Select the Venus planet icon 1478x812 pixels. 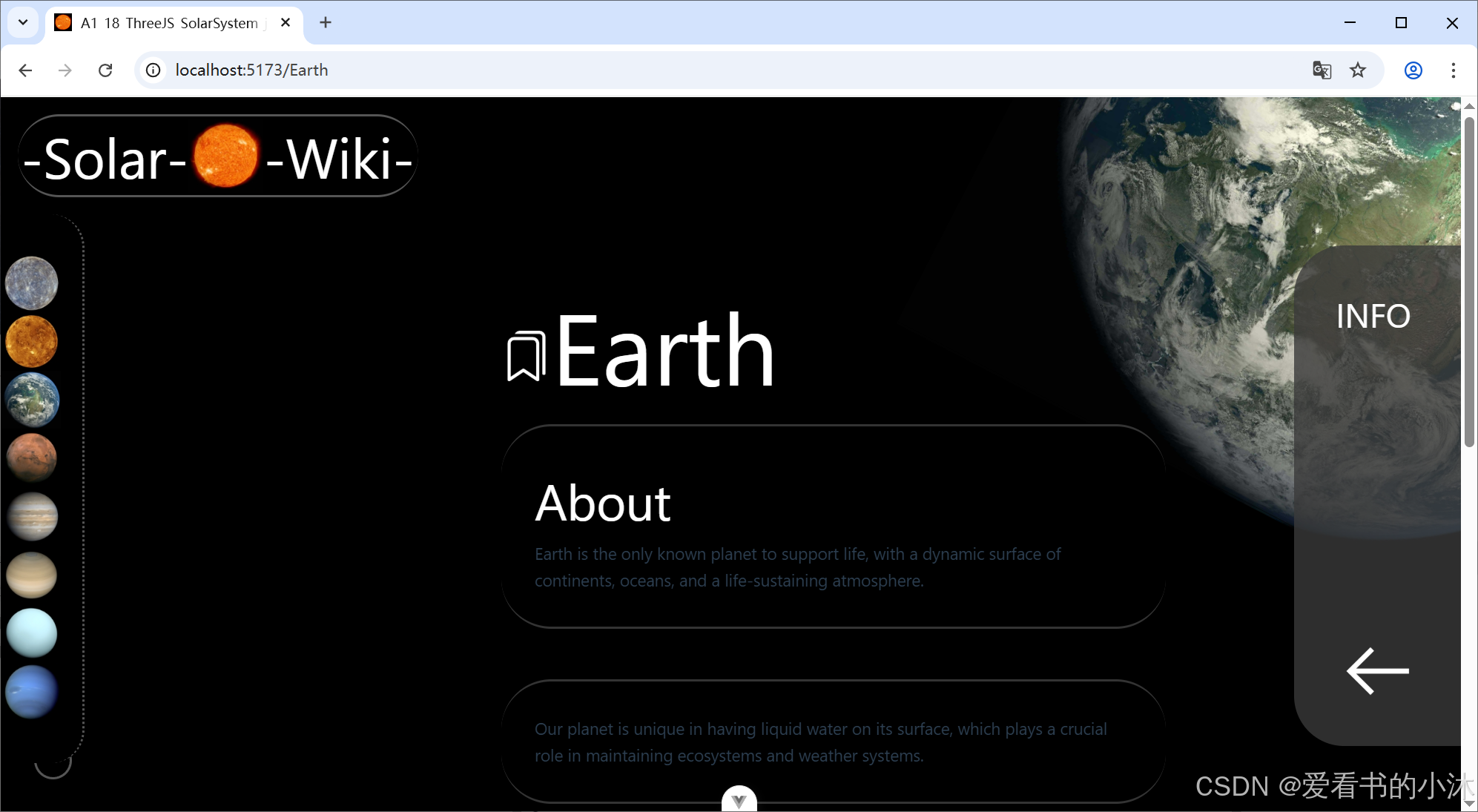tap(32, 341)
